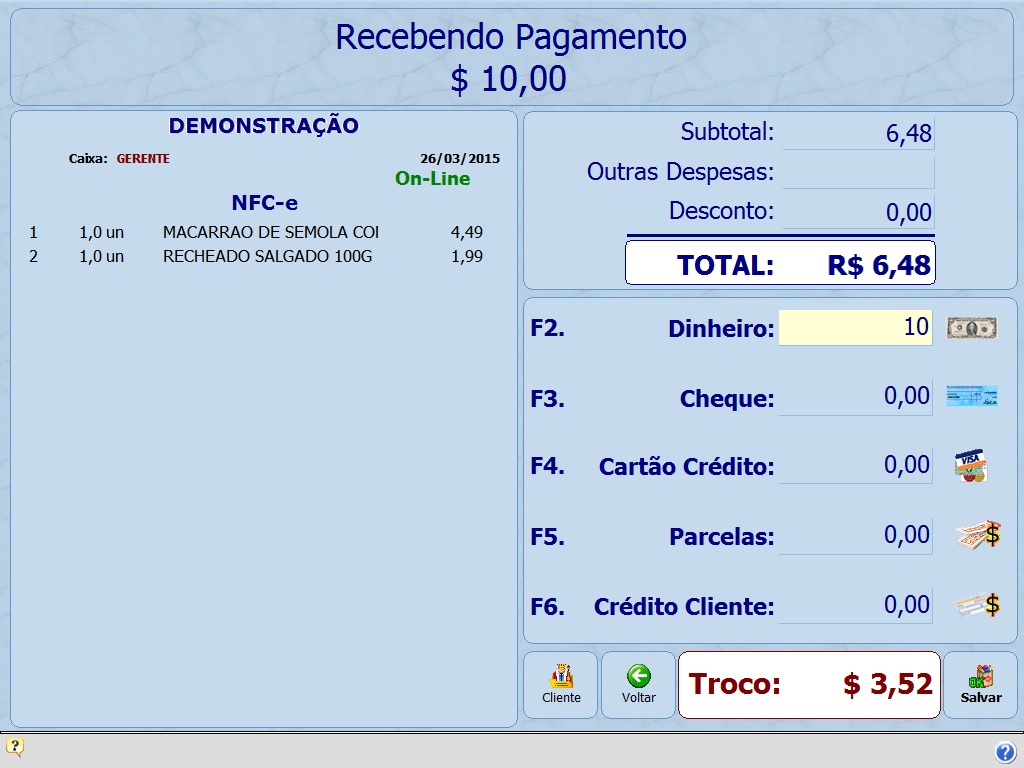This screenshot has height=768, width=1024.
Task: Click the TOTAL R$ 6,48 box
Action: [780, 263]
